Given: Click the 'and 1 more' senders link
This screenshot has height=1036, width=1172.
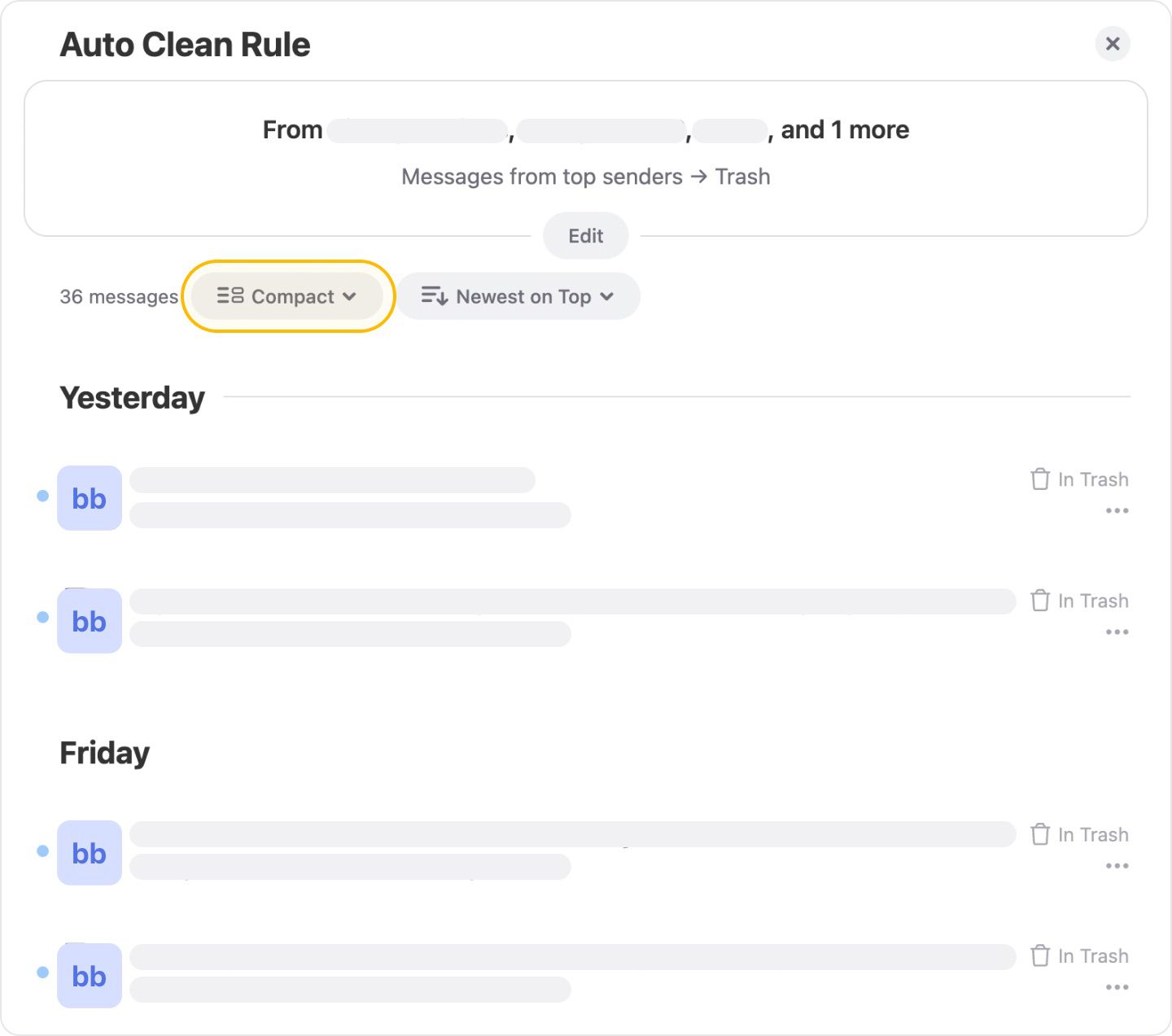Looking at the screenshot, I should [842, 129].
